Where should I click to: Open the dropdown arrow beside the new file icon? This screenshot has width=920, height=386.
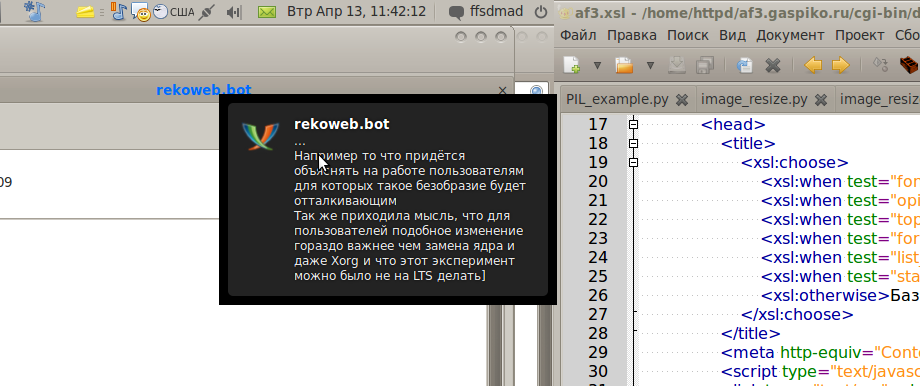(x=597, y=65)
